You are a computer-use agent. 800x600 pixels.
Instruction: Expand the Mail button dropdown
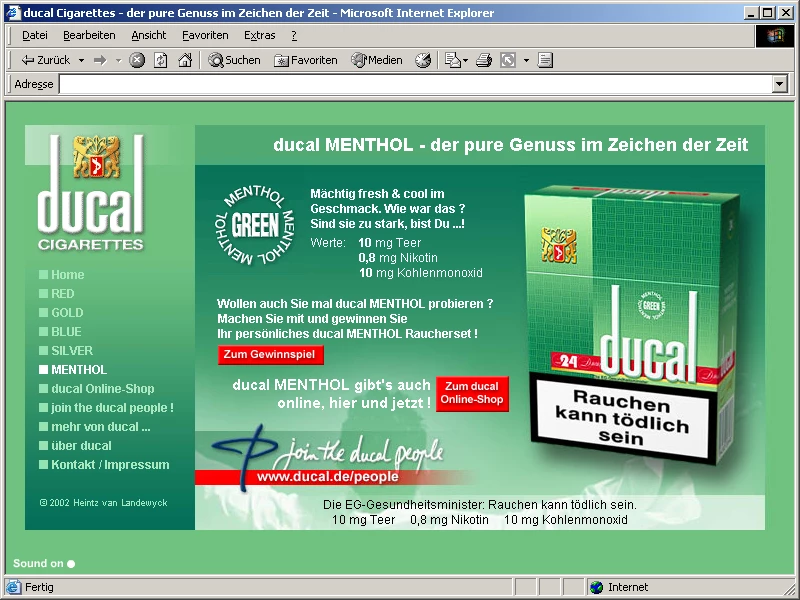(464, 60)
